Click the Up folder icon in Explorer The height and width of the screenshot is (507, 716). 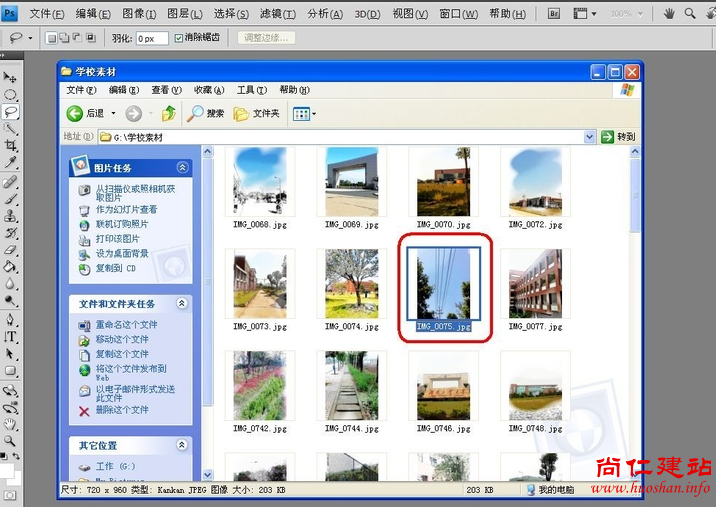(169, 114)
